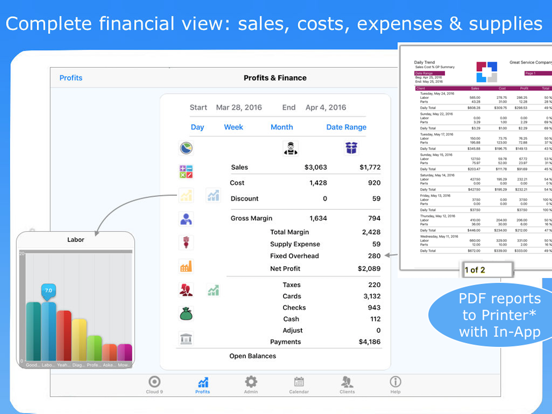Viewport: 552px width, 414px height.
Task: Click Profits & Finance title
Action: point(275,78)
